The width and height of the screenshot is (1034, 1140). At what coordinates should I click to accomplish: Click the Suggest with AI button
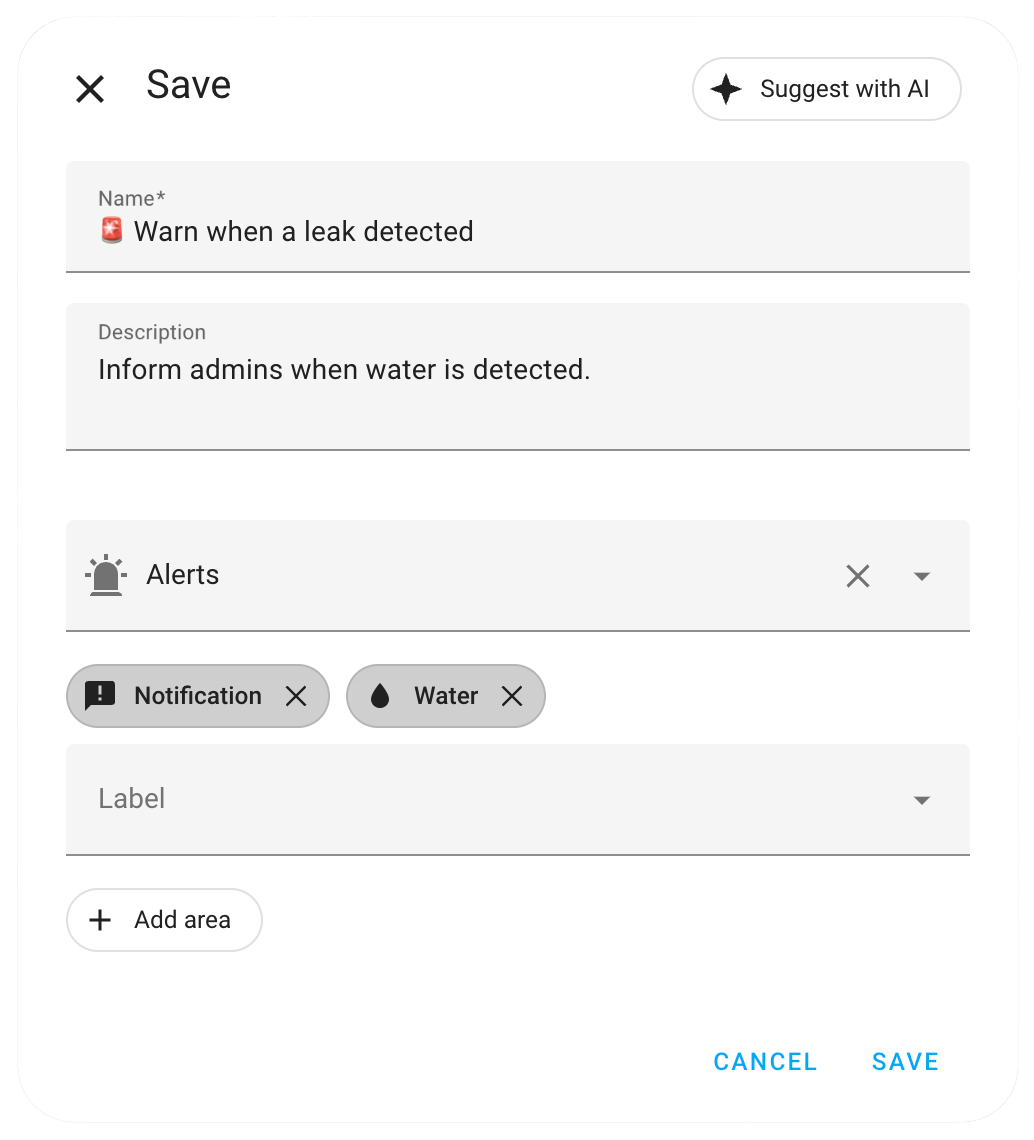tap(826, 89)
